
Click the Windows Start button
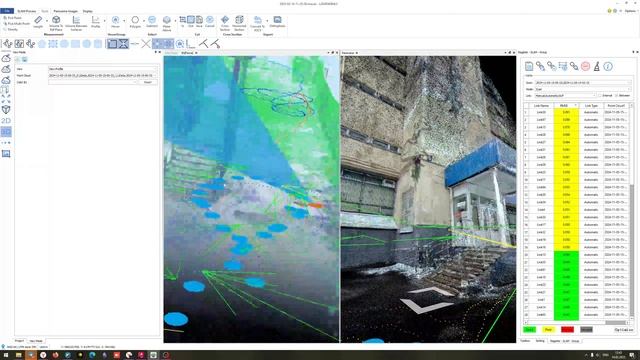click(6, 355)
